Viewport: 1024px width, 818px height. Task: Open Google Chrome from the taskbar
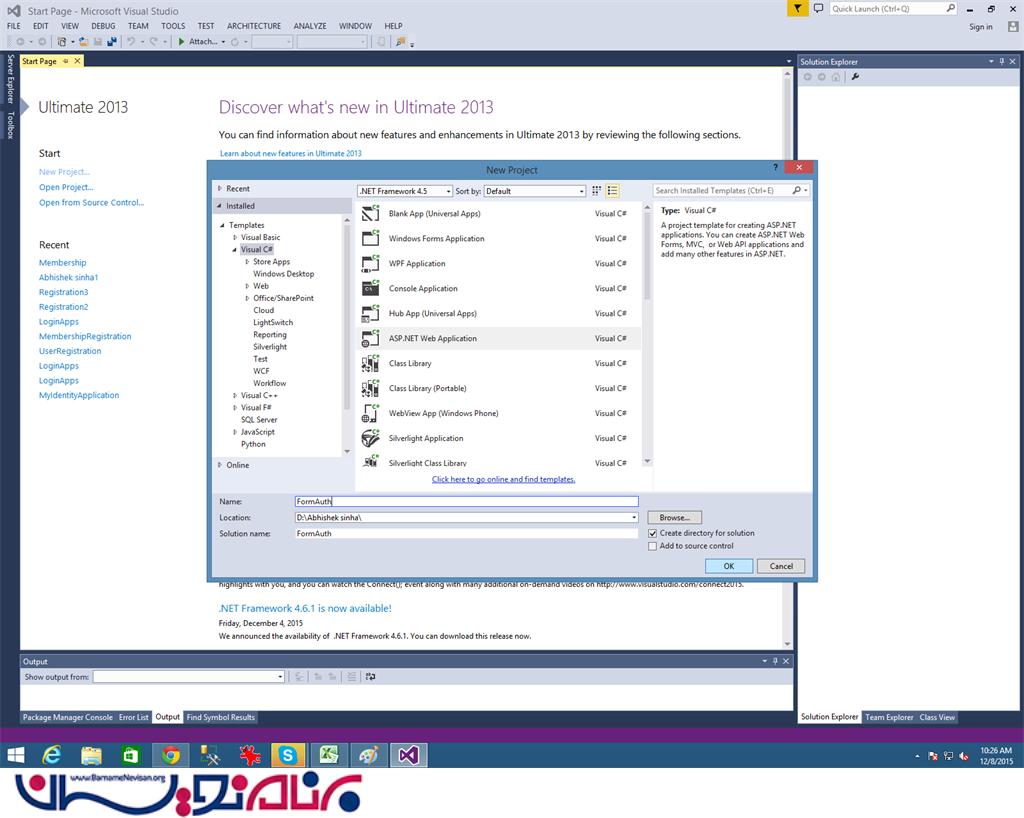tap(171, 755)
